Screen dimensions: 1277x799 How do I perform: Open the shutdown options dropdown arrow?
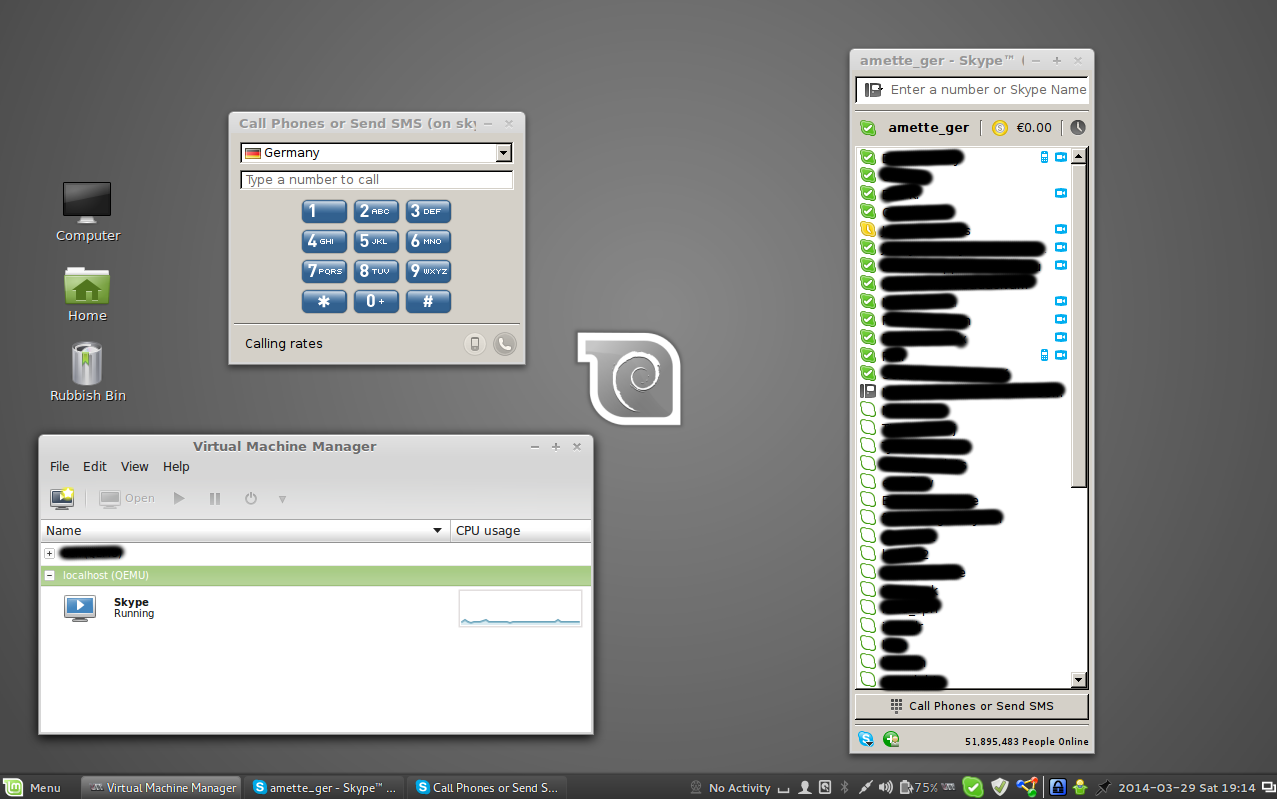point(282,498)
